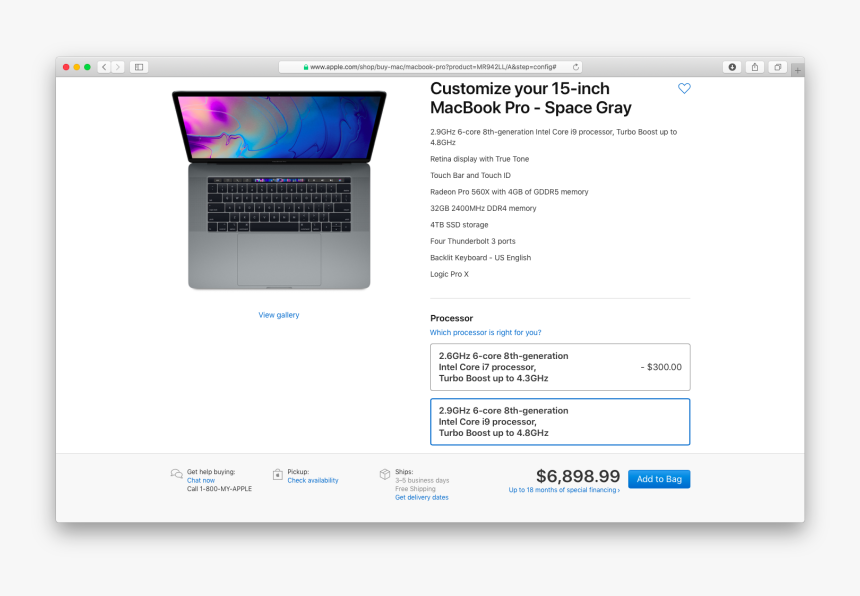This screenshot has height=596, width=860.
Task: Open the View gallery link
Action: tap(279, 315)
